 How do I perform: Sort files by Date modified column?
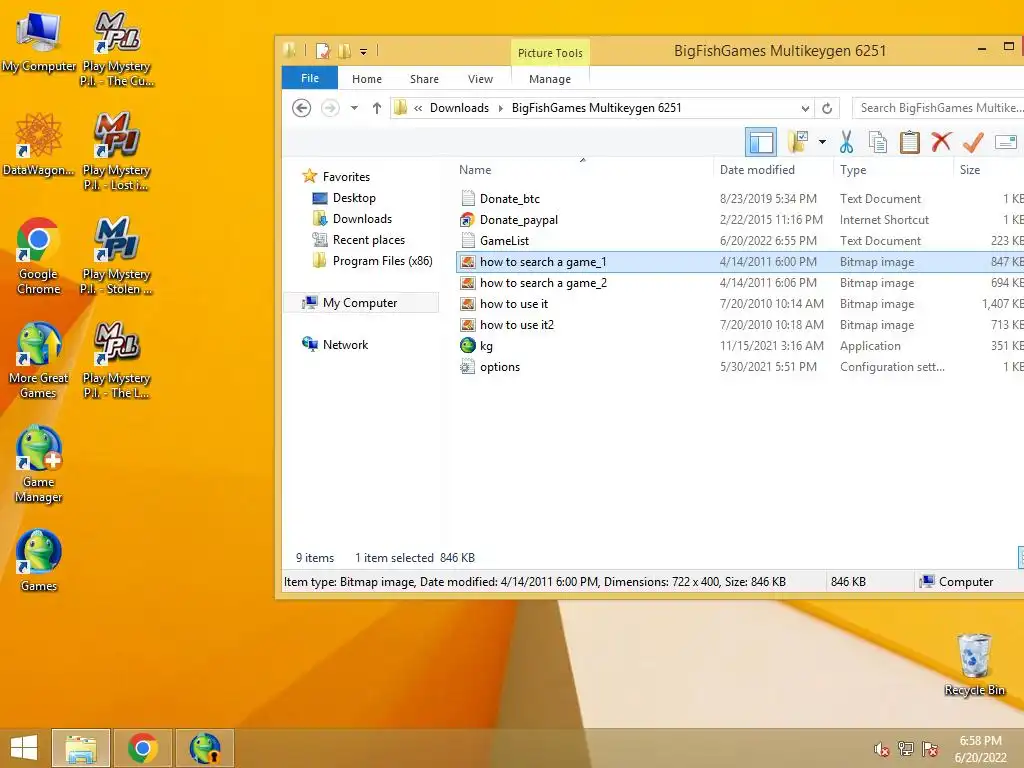(x=757, y=170)
